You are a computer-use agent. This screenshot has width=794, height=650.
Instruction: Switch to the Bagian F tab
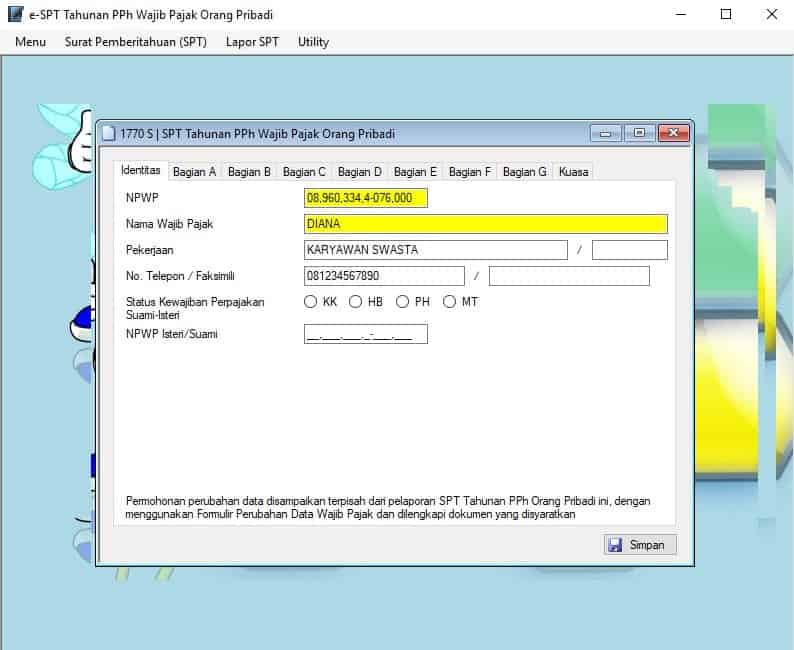[470, 172]
